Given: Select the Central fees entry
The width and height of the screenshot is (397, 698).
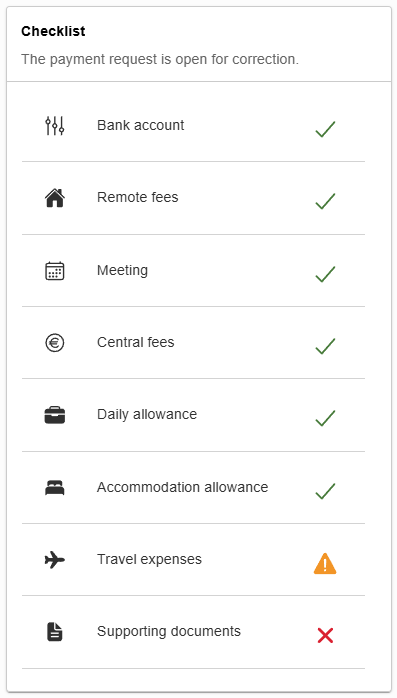Looking at the screenshot, I should pyautogui.click(x=193, y=343).
